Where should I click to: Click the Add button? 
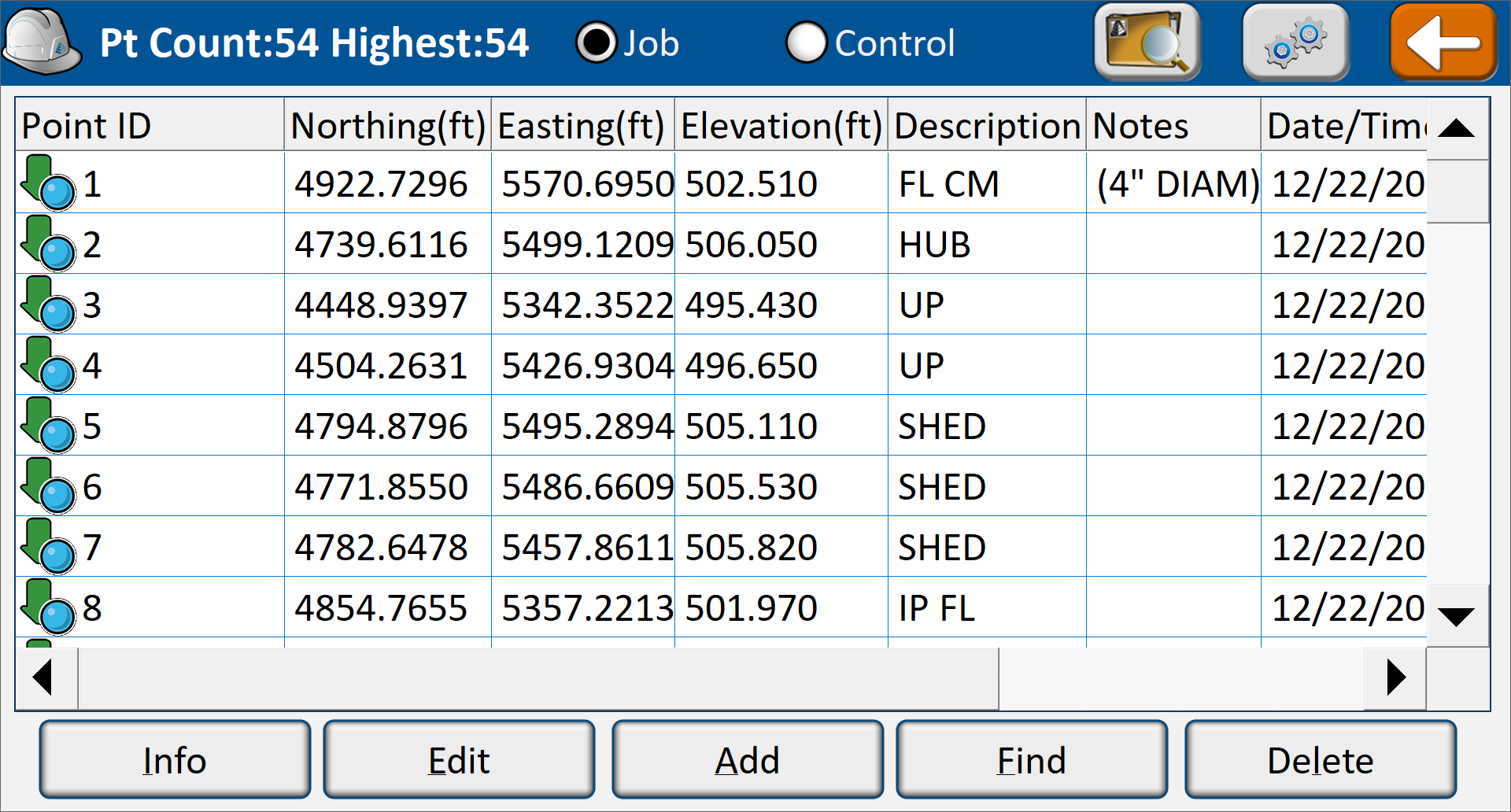(748, 760)
